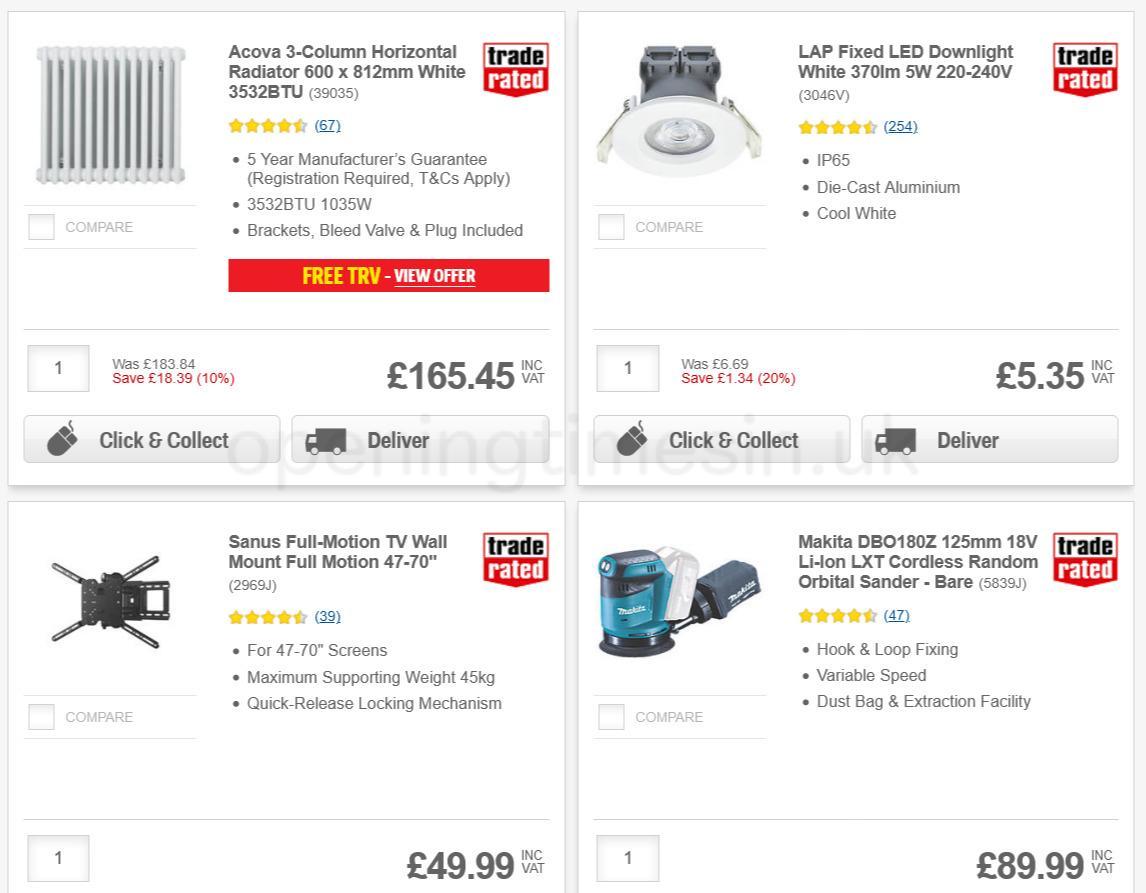Click the star rating stars for LAP downlight
Viewport: 1146px width, 893px height.
pyautogui.click(x=836, y=127)
